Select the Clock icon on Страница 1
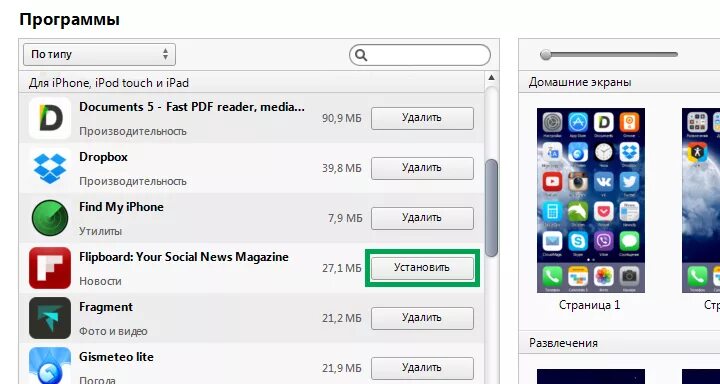The image size is (720, 384). pos(603,152)
